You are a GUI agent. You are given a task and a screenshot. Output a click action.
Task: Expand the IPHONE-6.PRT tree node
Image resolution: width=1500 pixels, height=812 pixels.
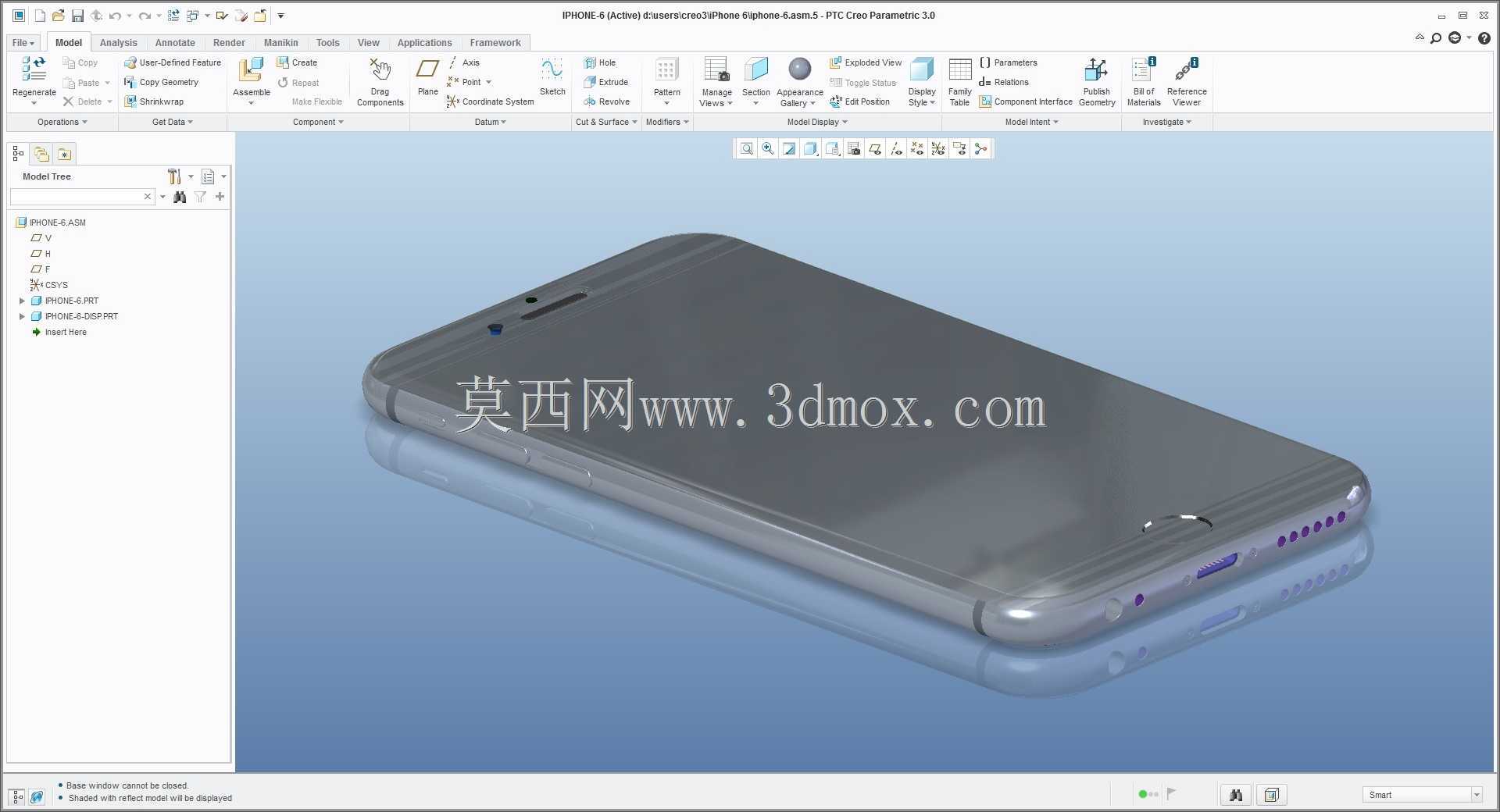click(22, 301)
